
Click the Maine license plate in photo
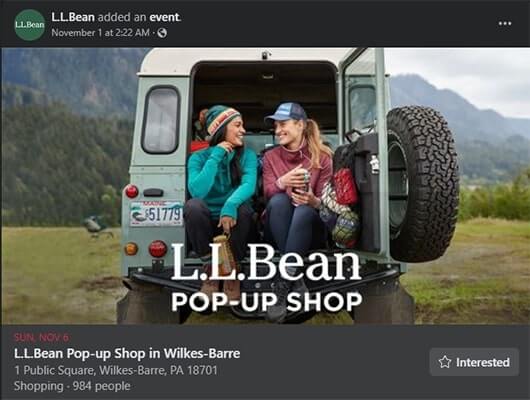(156, 213)
